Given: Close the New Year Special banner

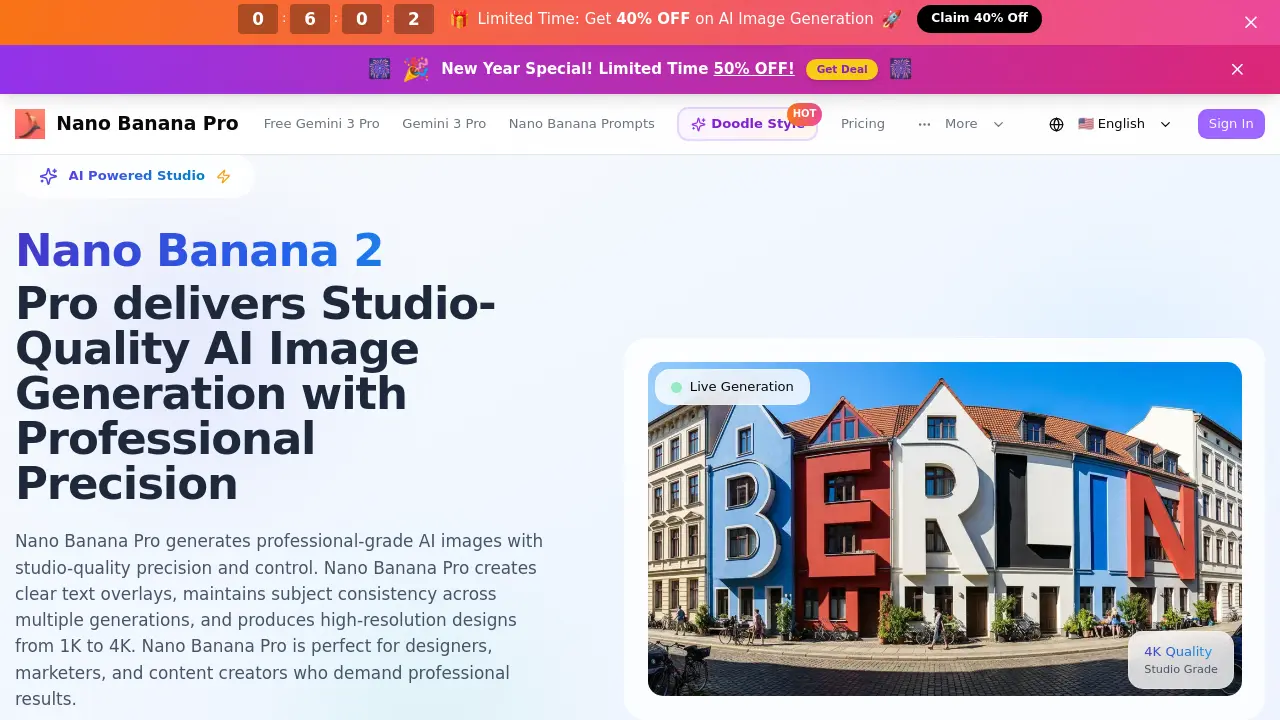Looking at the screenshot, I should (1237, 69).
